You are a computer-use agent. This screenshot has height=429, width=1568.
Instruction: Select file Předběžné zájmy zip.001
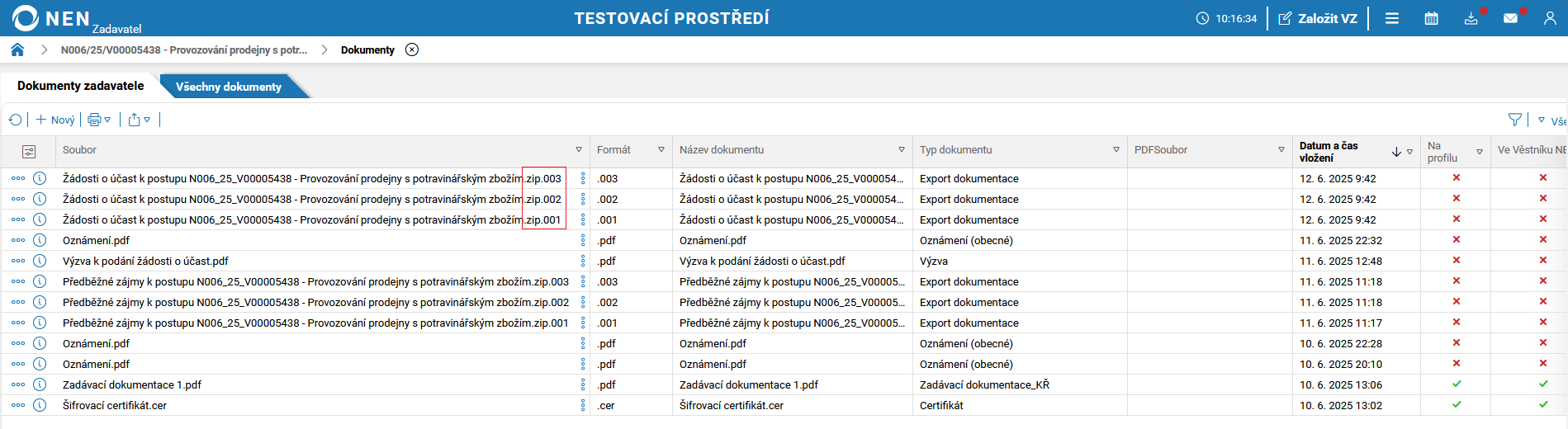pos(315,323)
